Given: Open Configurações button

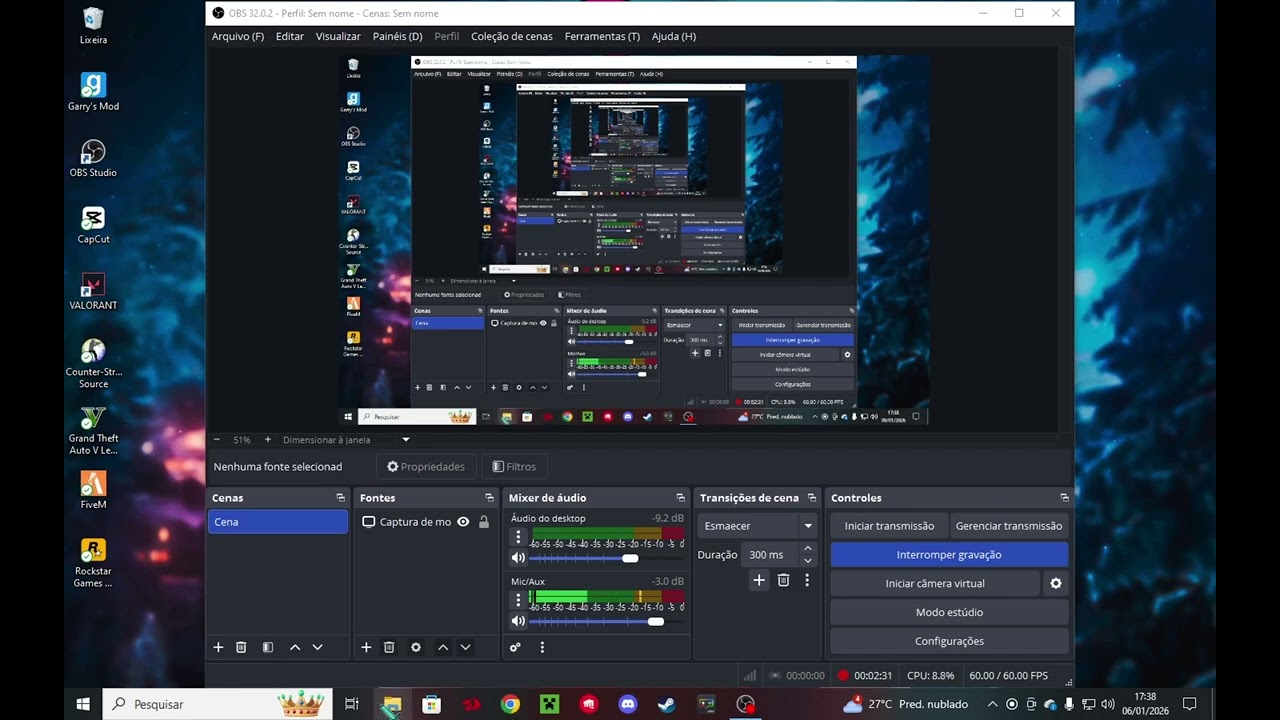Looking at the screenshot, I should pos(949,641).
